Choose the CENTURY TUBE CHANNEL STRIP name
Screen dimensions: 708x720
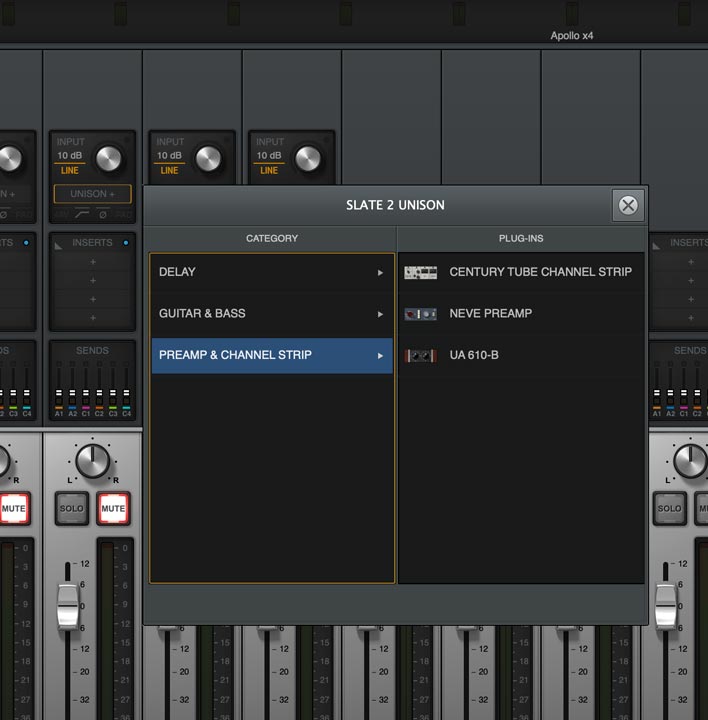(540, 272)
